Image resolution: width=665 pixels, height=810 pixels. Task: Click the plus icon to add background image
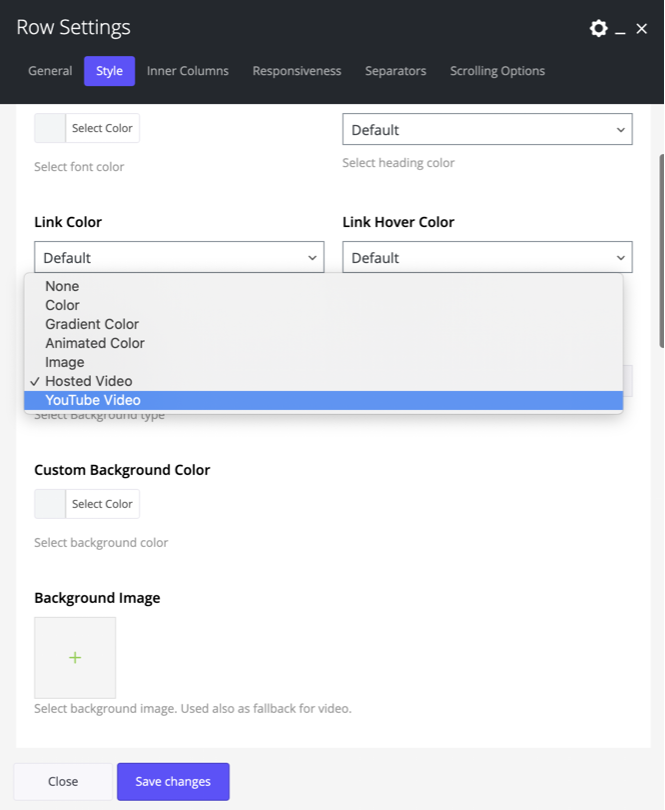[x=75, y=657]
